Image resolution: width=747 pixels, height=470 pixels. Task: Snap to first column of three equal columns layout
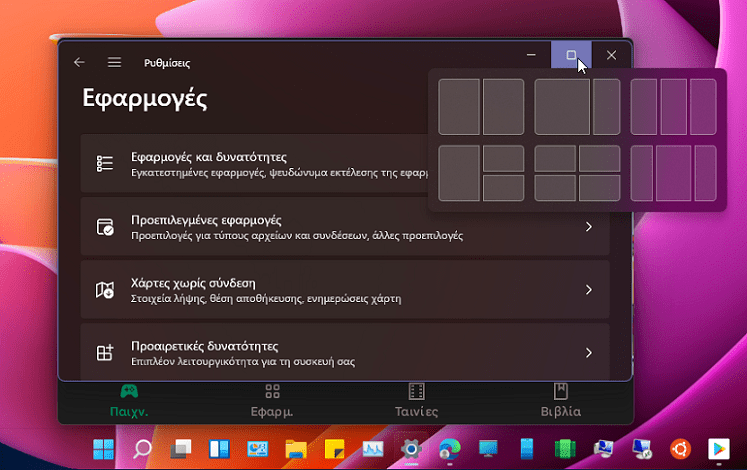coord(644,107)
